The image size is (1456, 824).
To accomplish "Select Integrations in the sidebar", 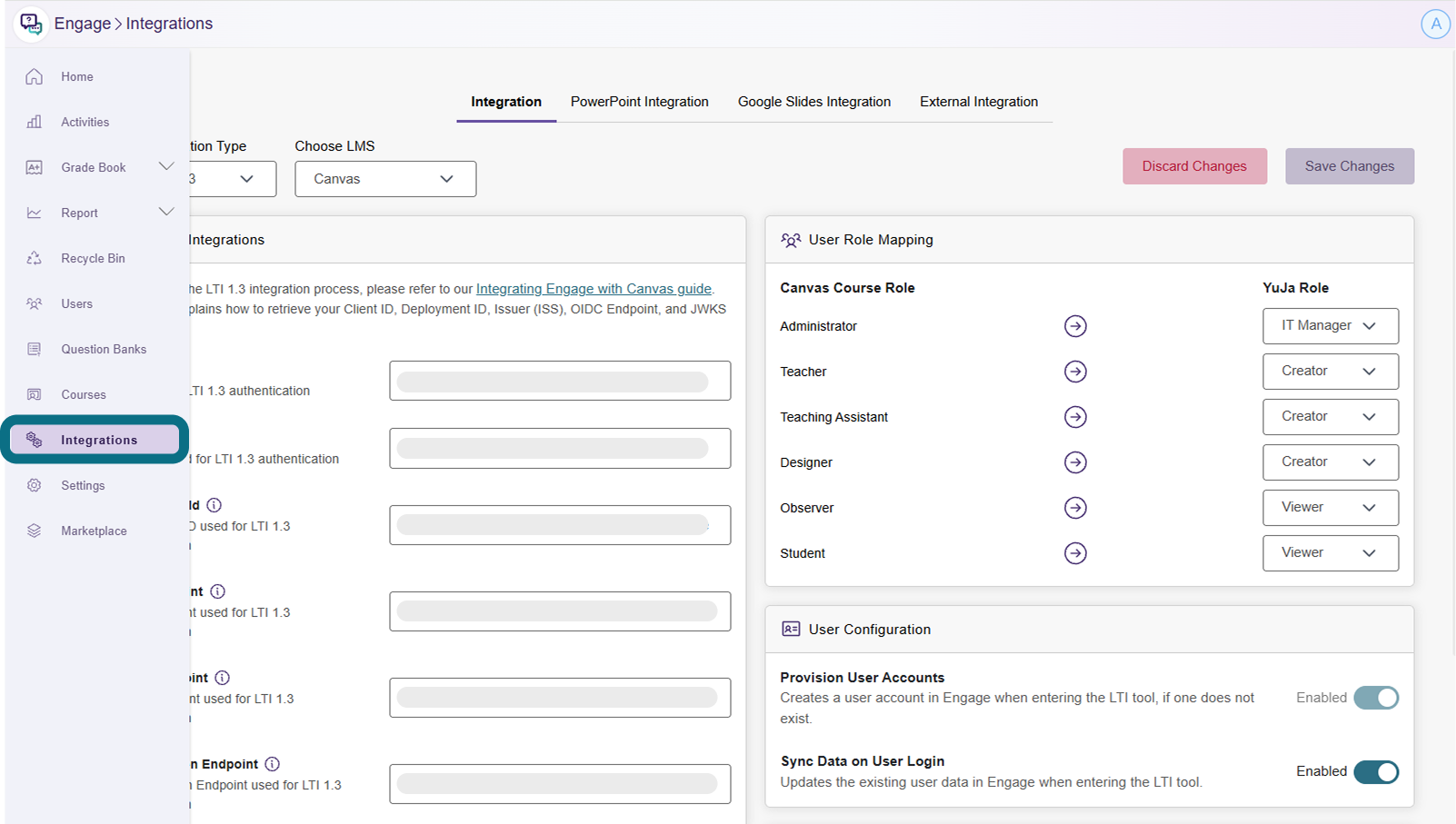I will (95, 440).
